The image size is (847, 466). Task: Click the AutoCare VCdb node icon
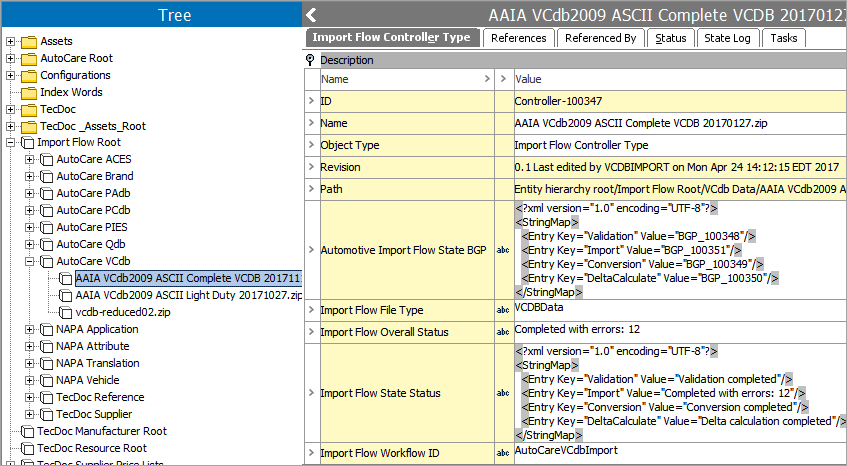[x=47, y=262]
